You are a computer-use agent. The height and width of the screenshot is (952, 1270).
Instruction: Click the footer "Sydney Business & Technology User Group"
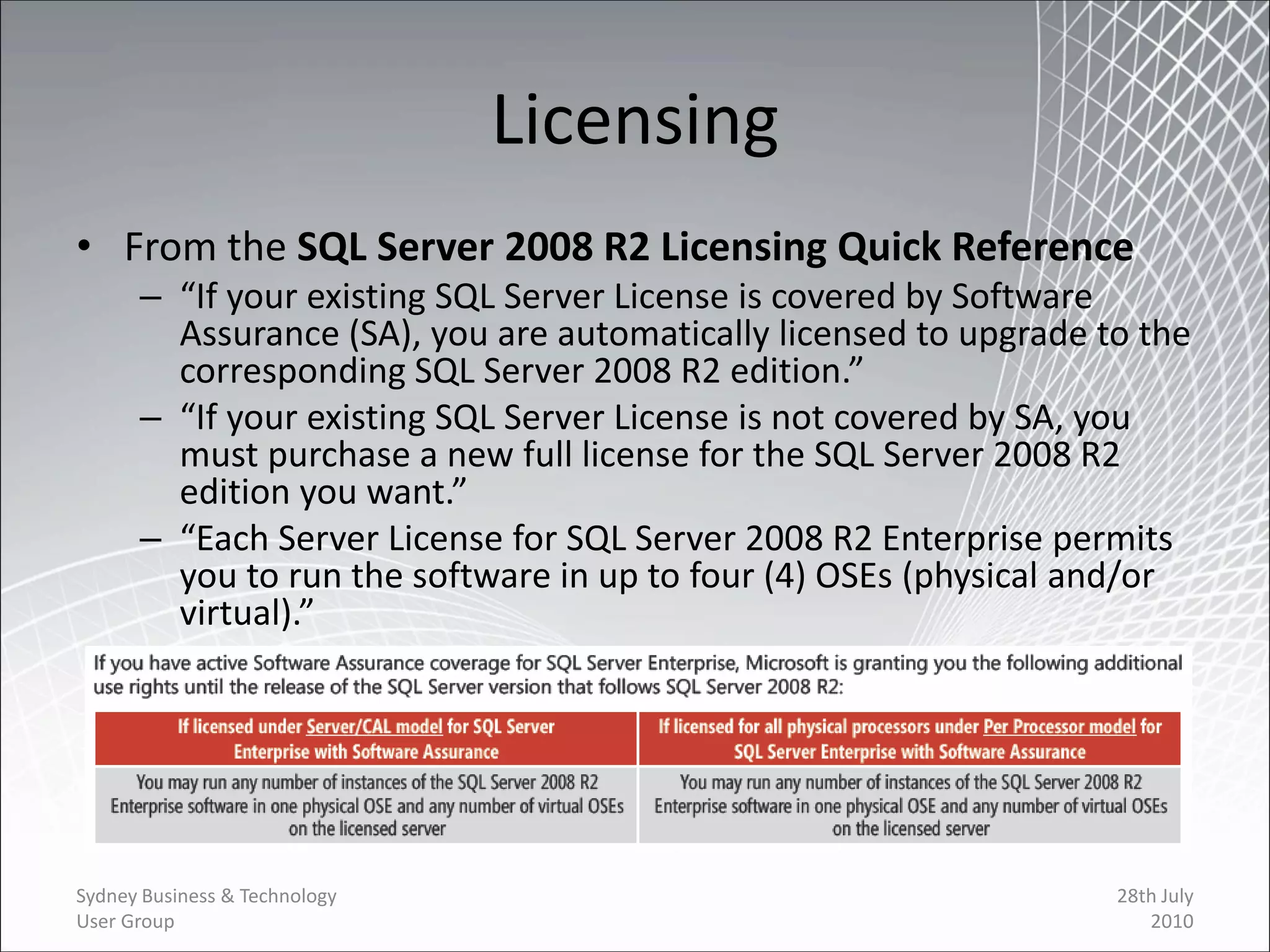(206, 908)
